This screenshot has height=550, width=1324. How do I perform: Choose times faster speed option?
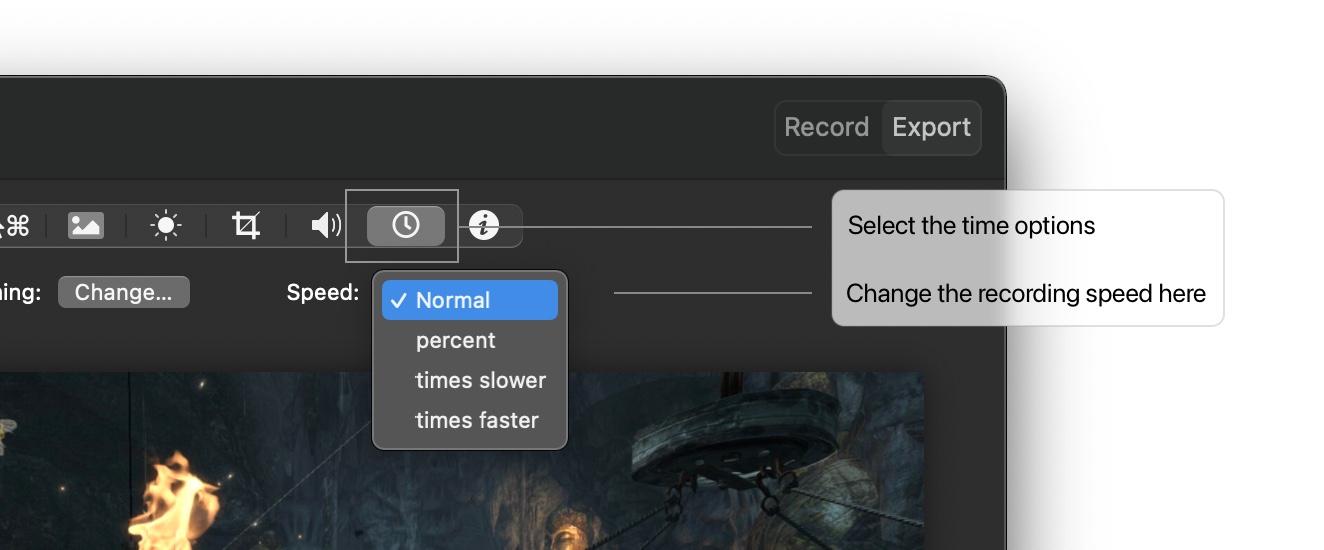coord(470,420)
